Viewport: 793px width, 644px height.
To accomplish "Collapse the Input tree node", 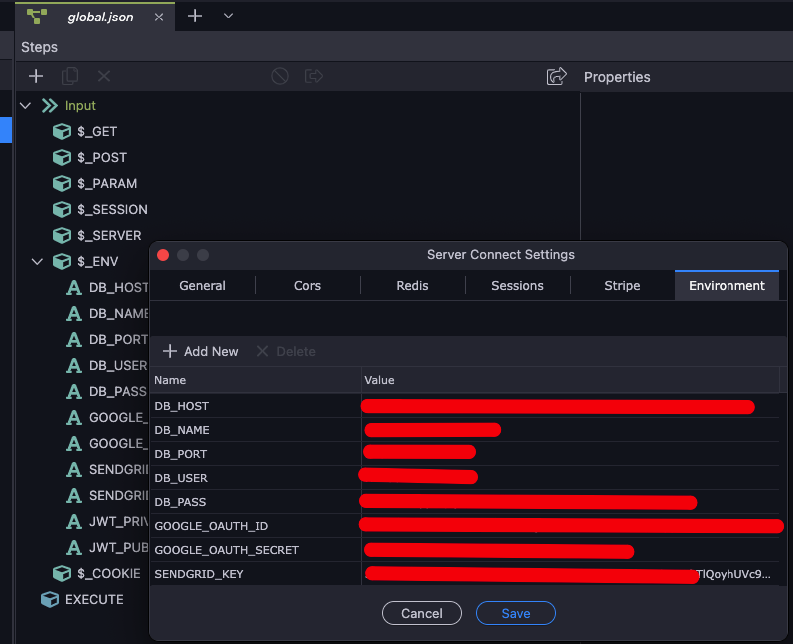I will pyautogui.click(x=25, y=106).
